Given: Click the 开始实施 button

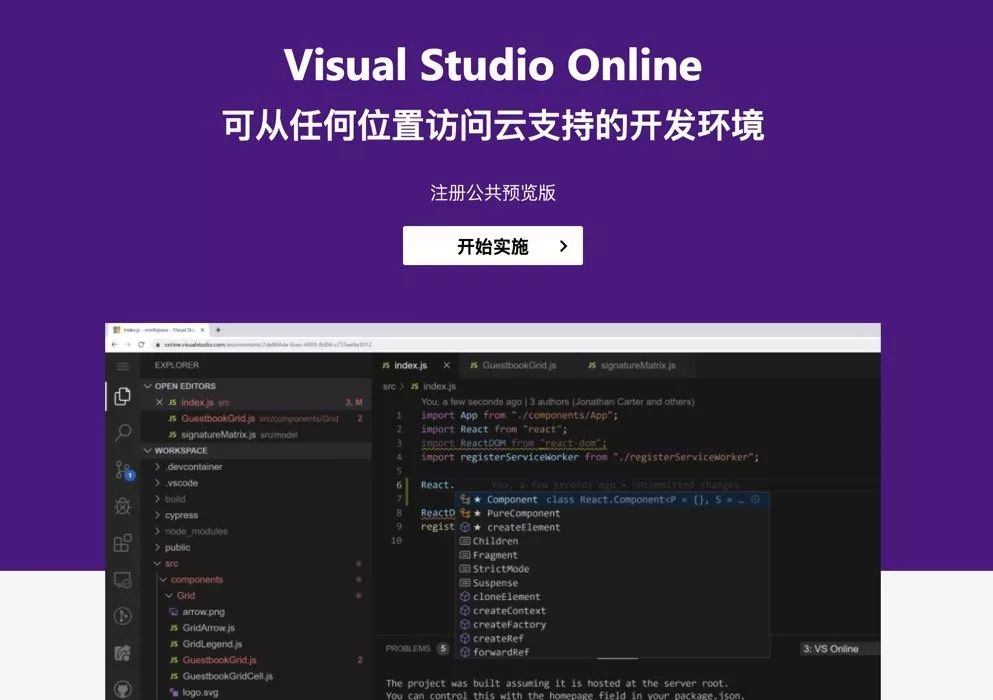Looking at the screenshot, I should [493, 246].
